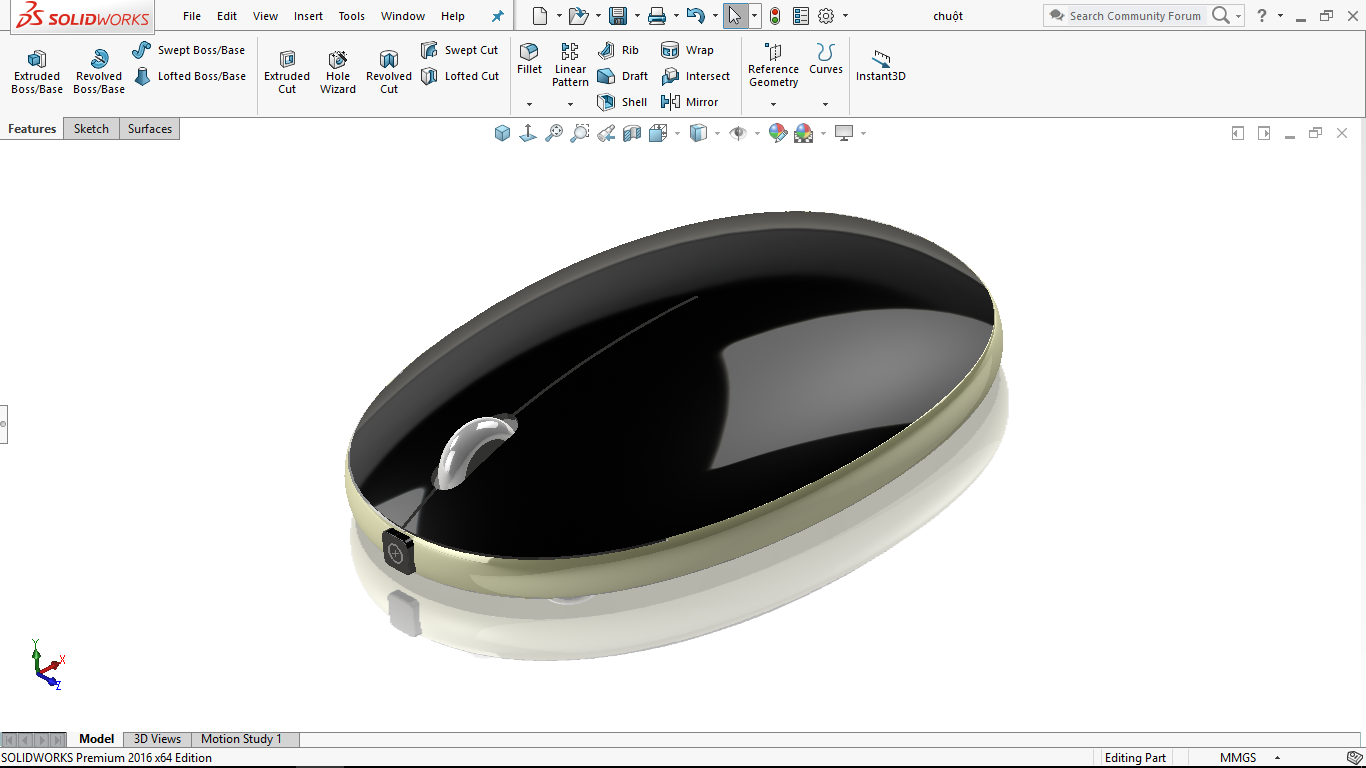Image resolution: width=1366 pixels, height=768 pixels.
Task: Activate the Extruded Cut tool
Action: tap(287, 72)
